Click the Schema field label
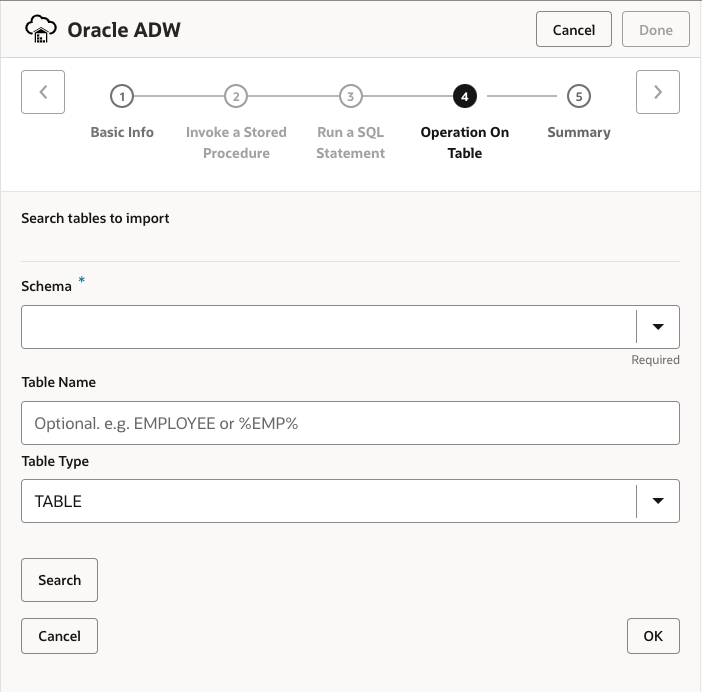 click(47, 286)
